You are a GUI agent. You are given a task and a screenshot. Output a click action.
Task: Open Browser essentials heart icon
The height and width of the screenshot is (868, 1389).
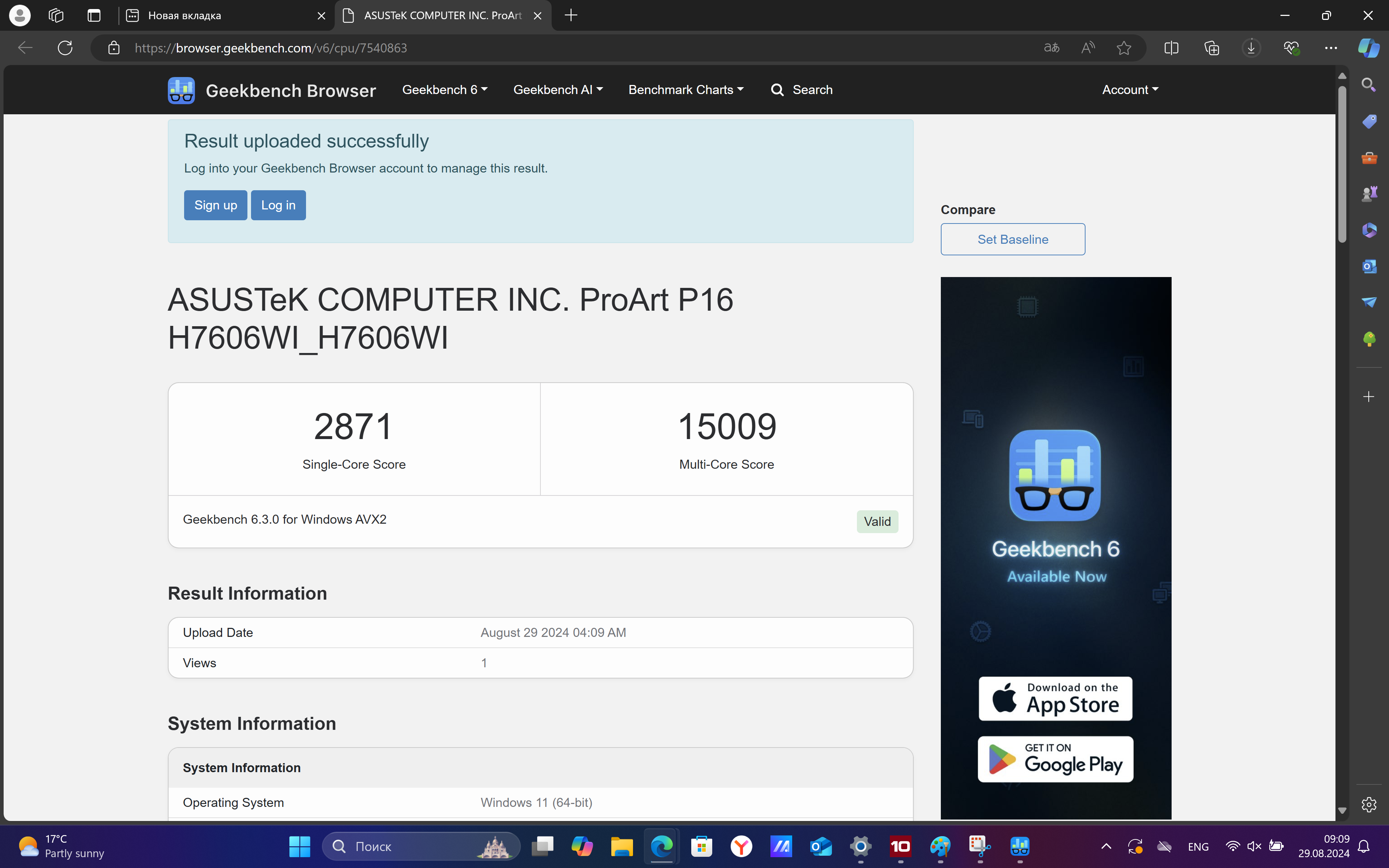coord(1291,48)
